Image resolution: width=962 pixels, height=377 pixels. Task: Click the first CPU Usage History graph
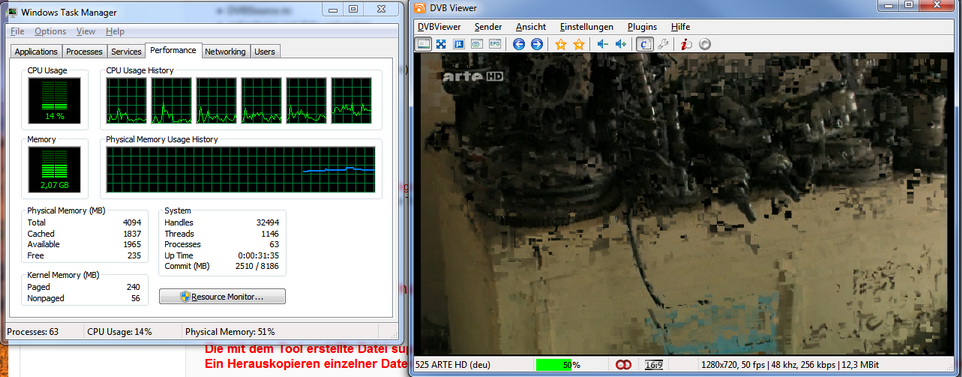(x=127, y=101)
